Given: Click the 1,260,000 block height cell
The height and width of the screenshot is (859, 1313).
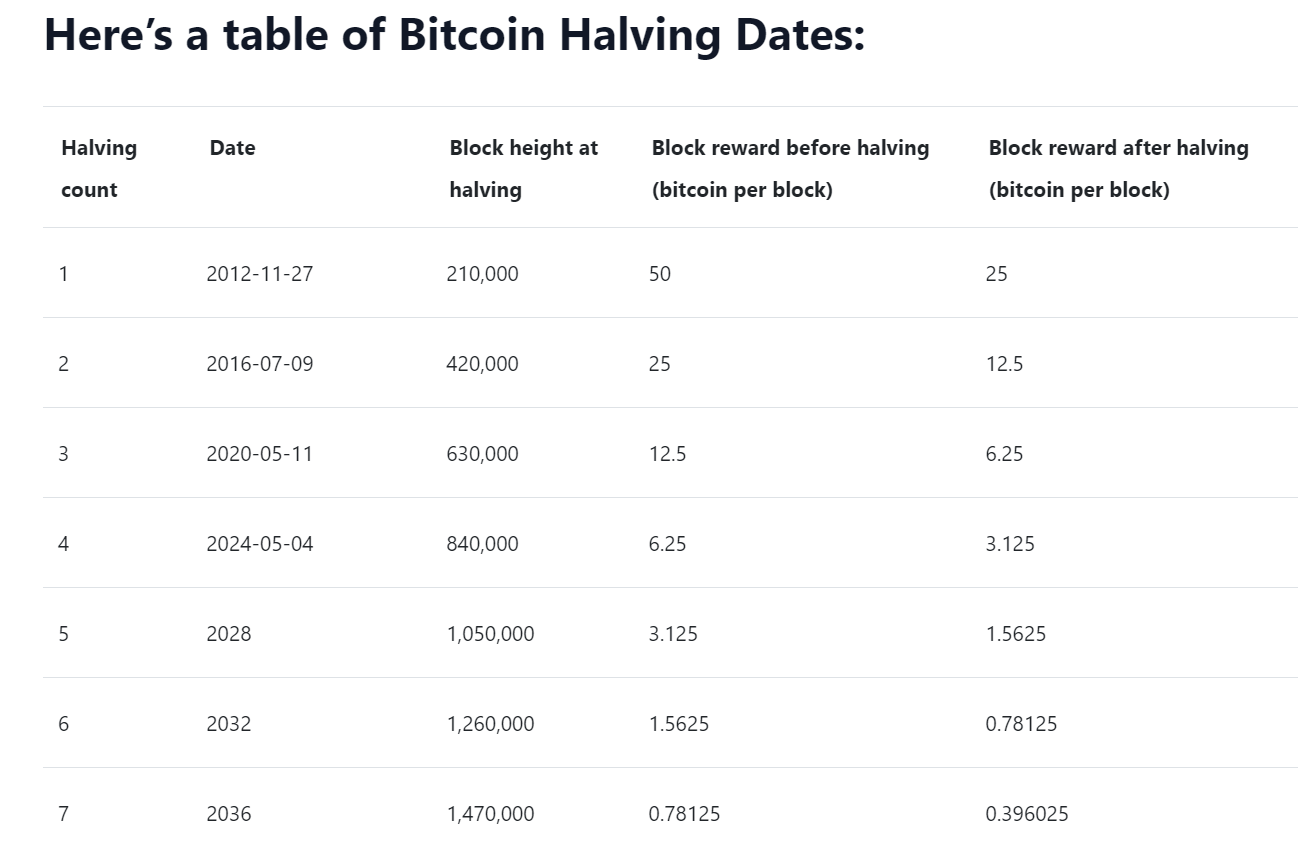Looking at the screenshot, I should (490, 723).
